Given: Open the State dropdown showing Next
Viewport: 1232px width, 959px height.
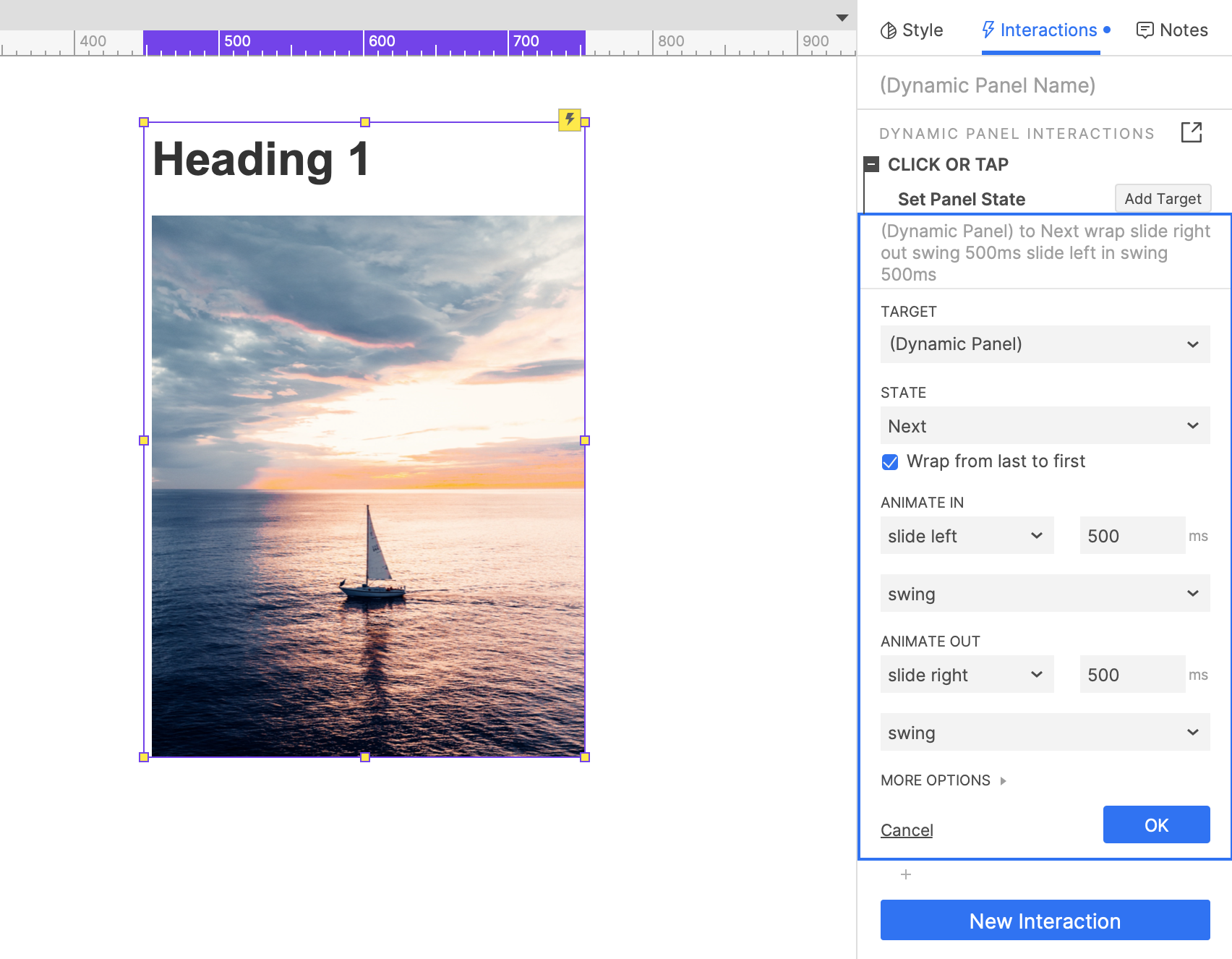Looking at the screenshot, I should click(x=1045, y=426).
